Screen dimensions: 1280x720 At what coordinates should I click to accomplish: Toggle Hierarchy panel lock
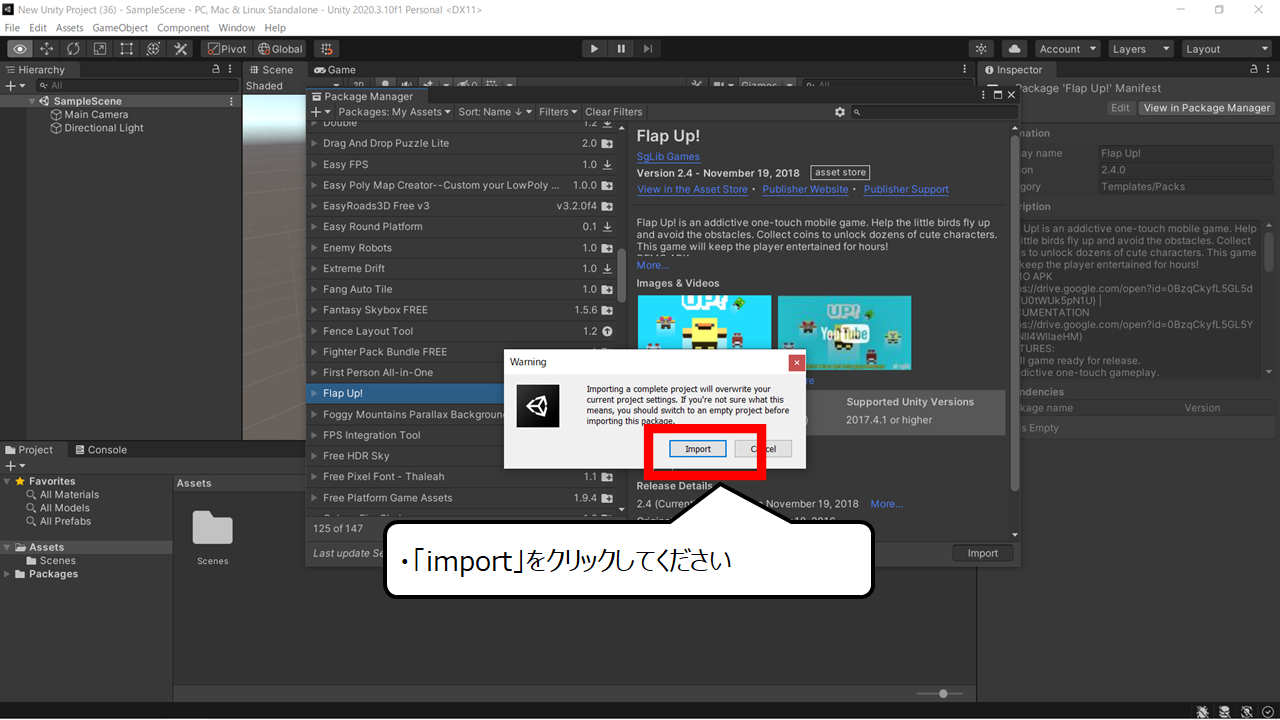(x=216, y=70)
